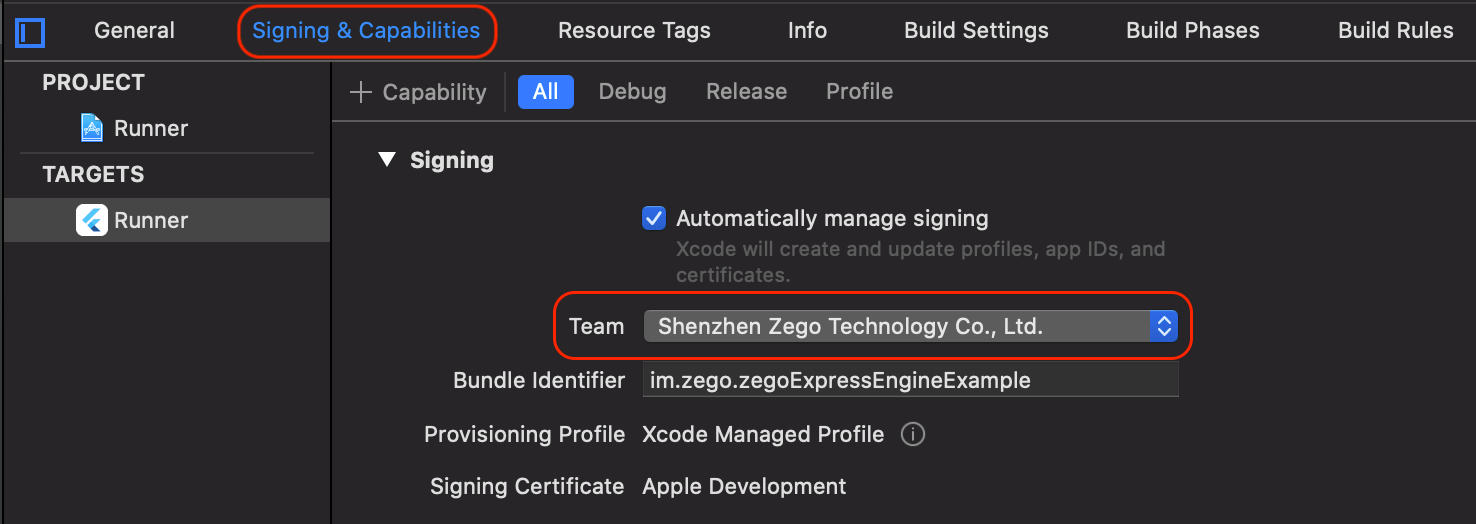Image resolution: width=1476 pixels, height=524 pixels.
Task: Open the Signing & Capabilities tab
Action: pos(366,31)
